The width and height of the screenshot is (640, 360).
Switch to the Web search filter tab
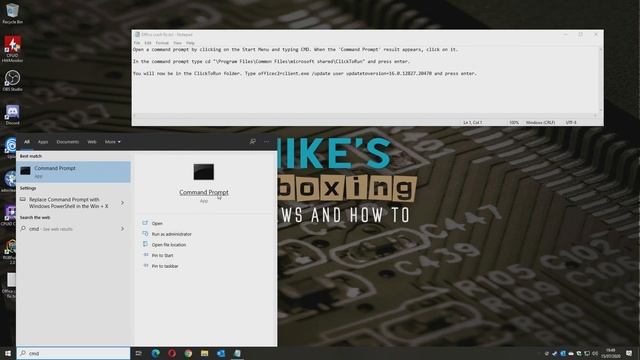92,142
